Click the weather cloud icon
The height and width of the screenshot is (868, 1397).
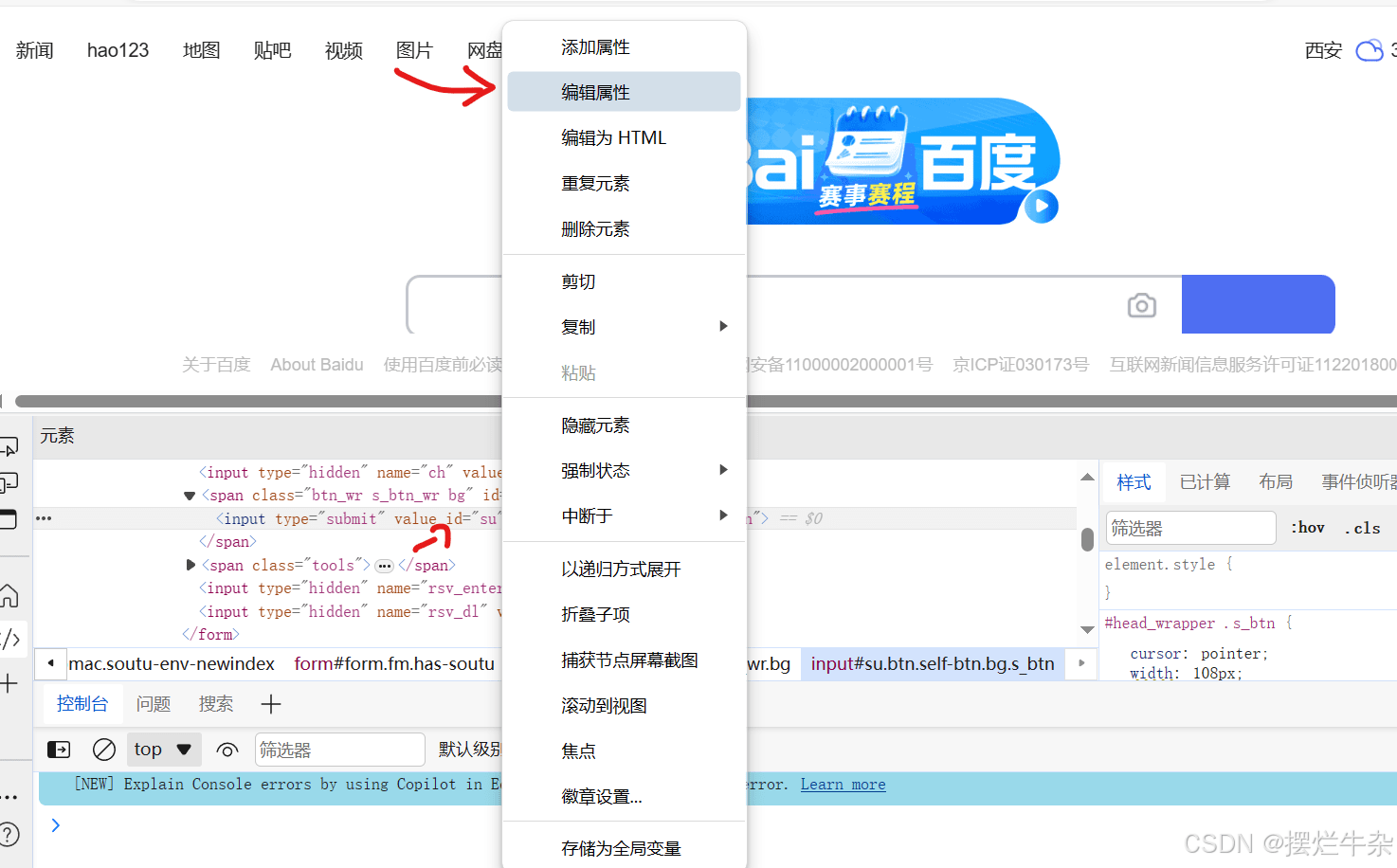pyautogui.click(x=1370, y=50)
